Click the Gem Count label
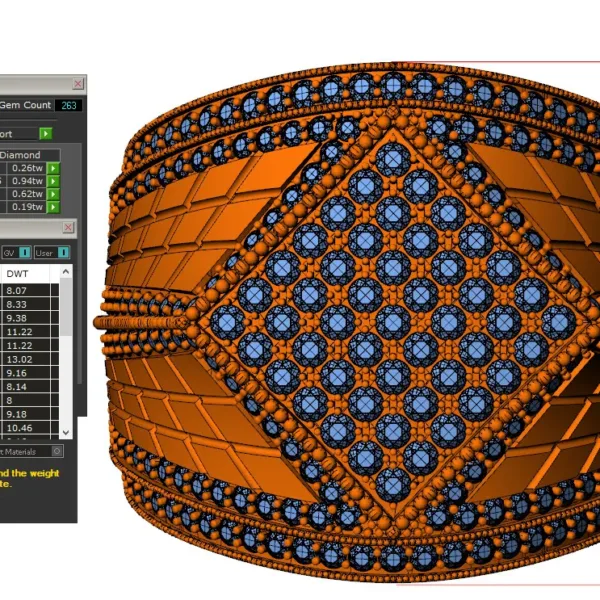Viewport: 600px width, 600px height. (x=25, y=105)
